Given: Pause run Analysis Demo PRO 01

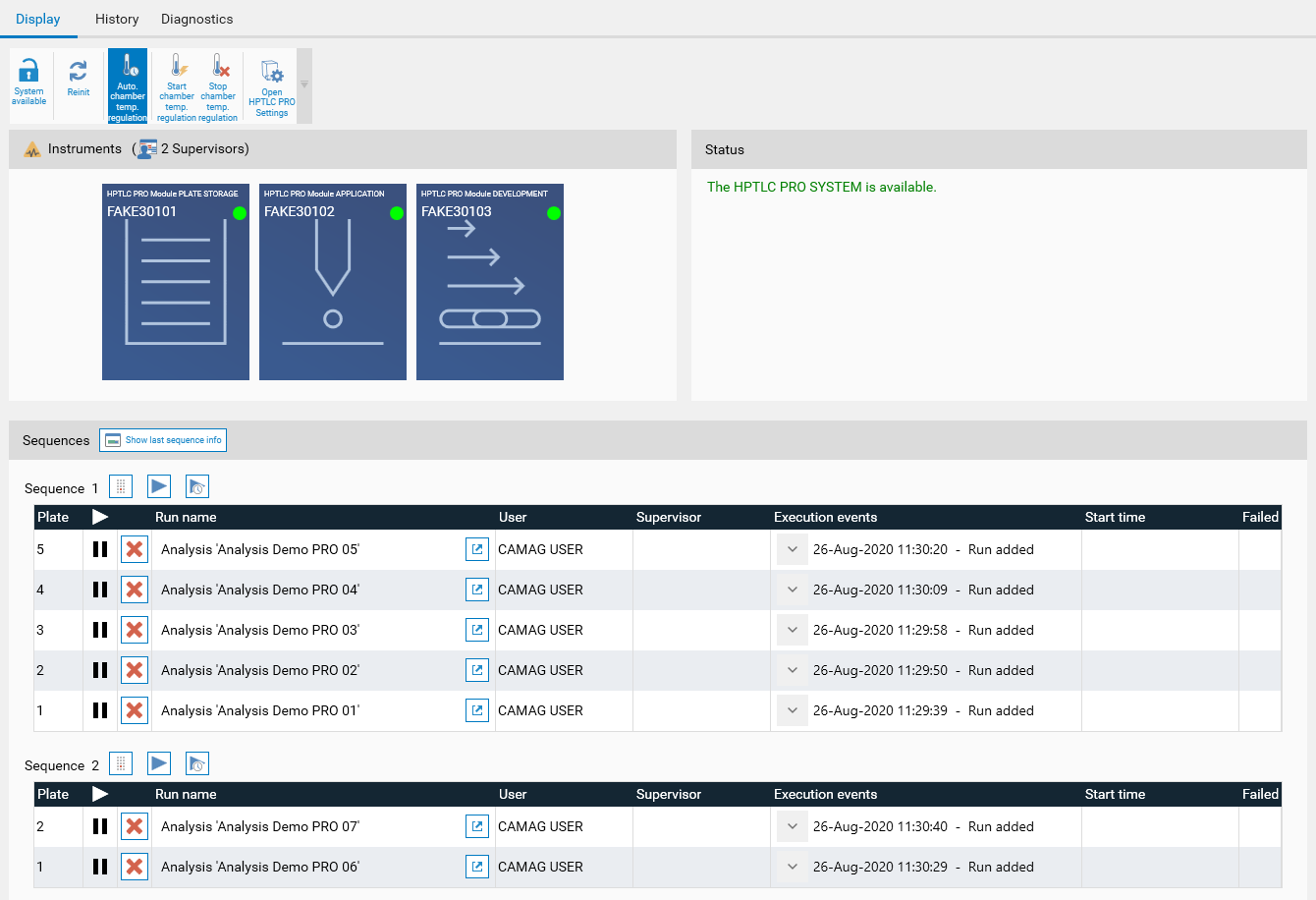Looking at the screenshot, I should point(100,710).
